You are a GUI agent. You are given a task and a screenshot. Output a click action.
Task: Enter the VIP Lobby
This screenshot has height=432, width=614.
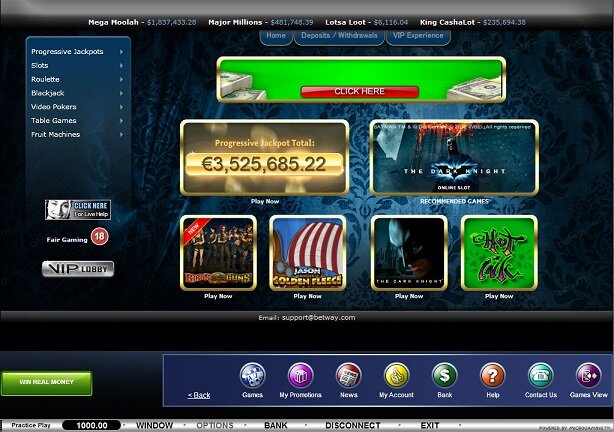(x=78, y=269)
